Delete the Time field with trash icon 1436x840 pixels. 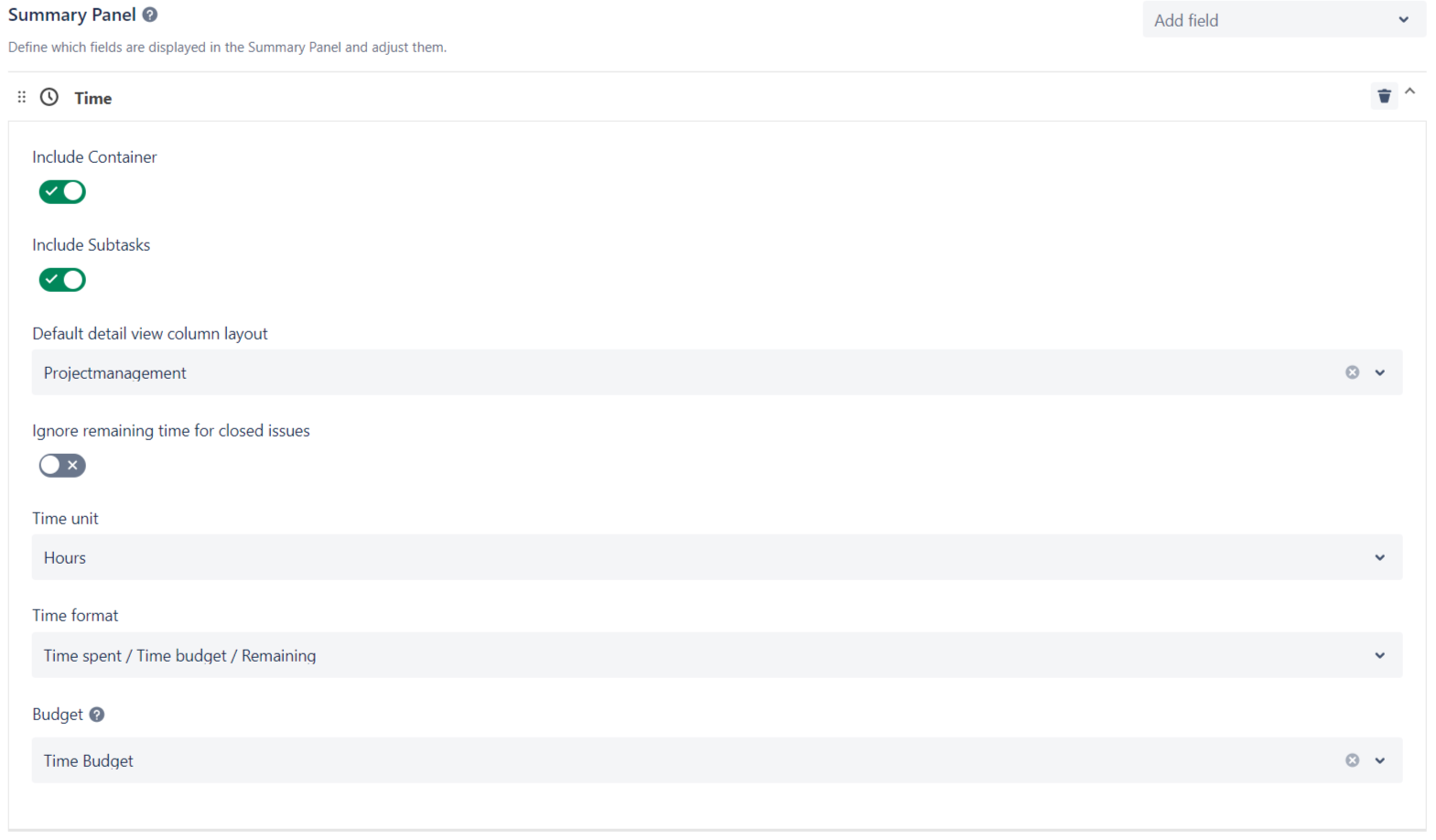1384,96
